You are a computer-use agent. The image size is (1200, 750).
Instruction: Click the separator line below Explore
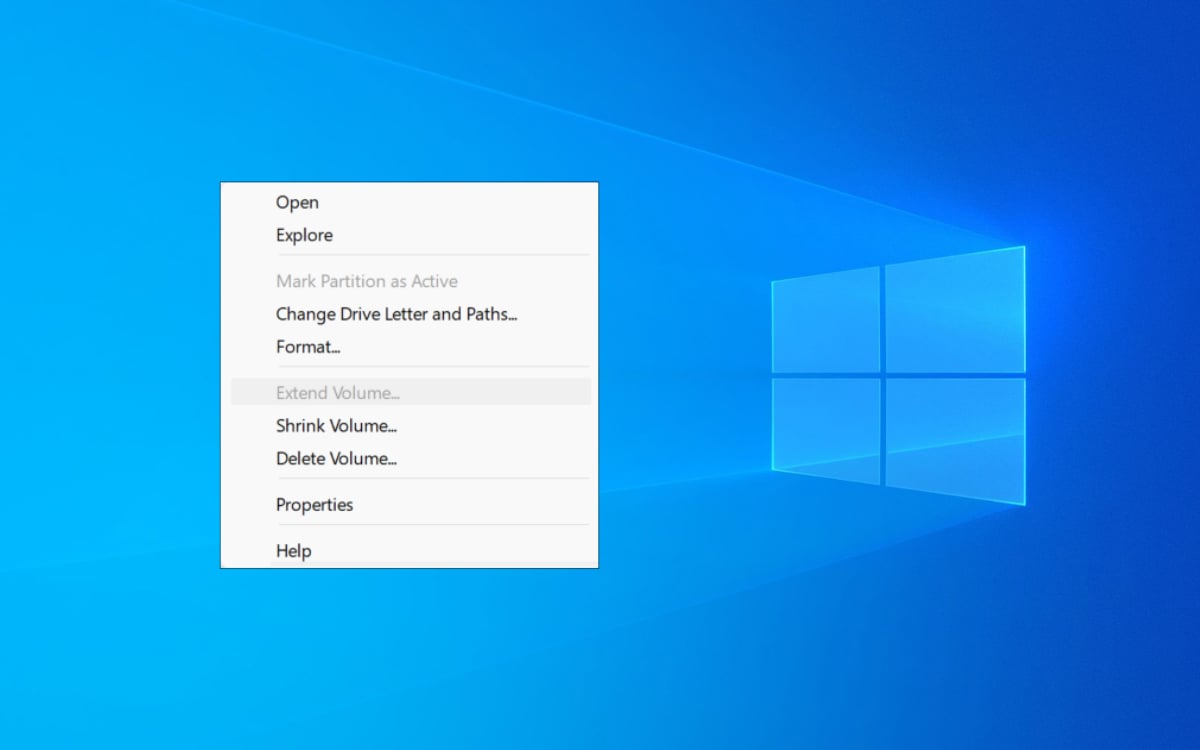coord(430,256)
